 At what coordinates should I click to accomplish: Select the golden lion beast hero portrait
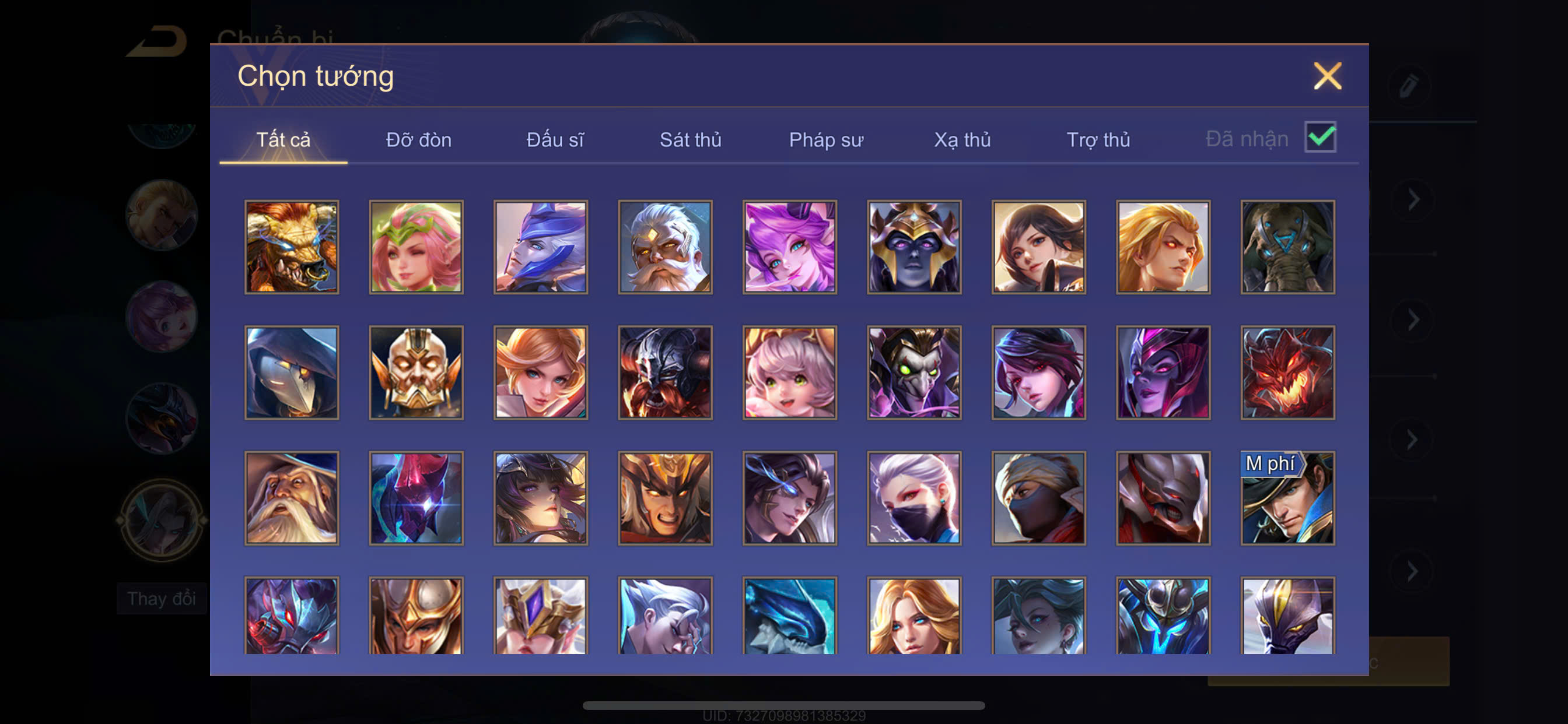click(x=292, y=247)
